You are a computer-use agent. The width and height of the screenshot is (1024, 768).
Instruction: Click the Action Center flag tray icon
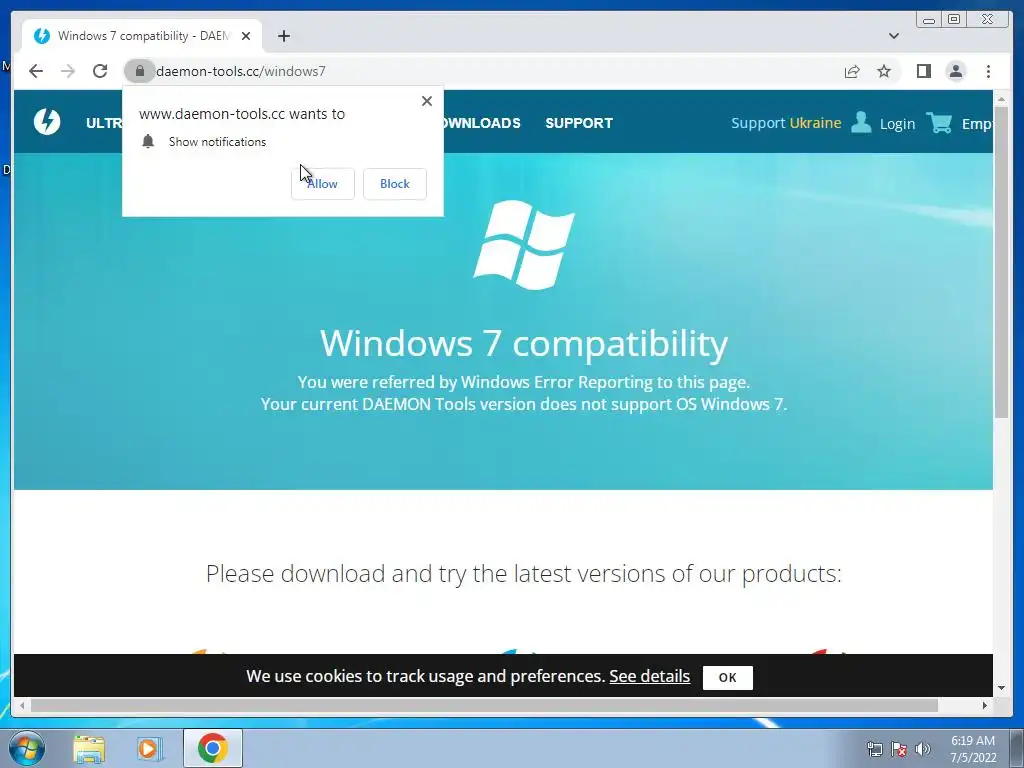(899, 749)
